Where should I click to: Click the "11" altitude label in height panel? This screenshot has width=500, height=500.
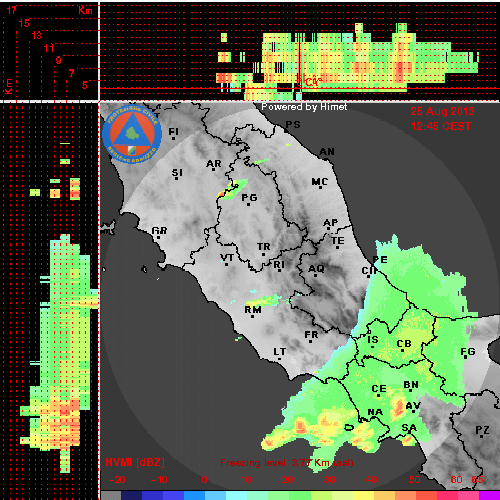tap(49, 48)
